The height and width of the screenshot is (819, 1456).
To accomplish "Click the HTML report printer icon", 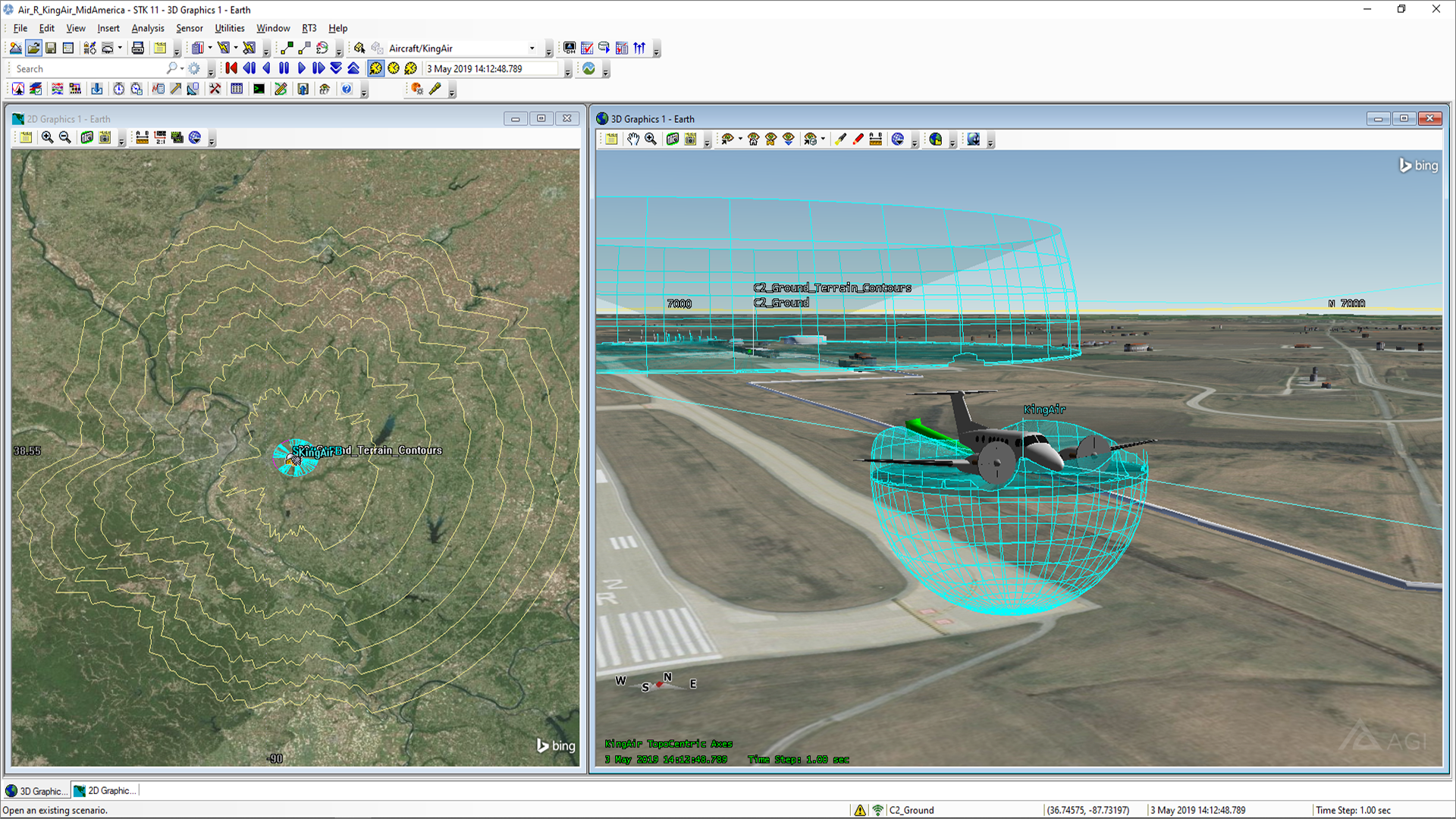I will 137,48.
